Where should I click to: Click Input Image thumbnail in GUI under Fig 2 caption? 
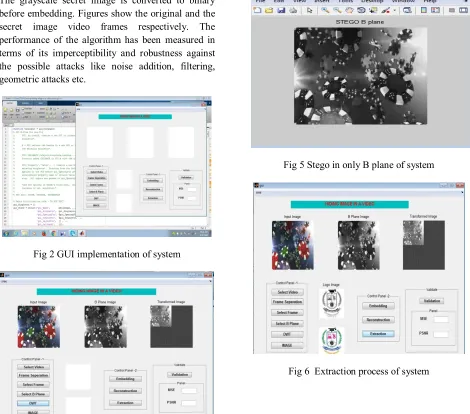coord(39,327)
